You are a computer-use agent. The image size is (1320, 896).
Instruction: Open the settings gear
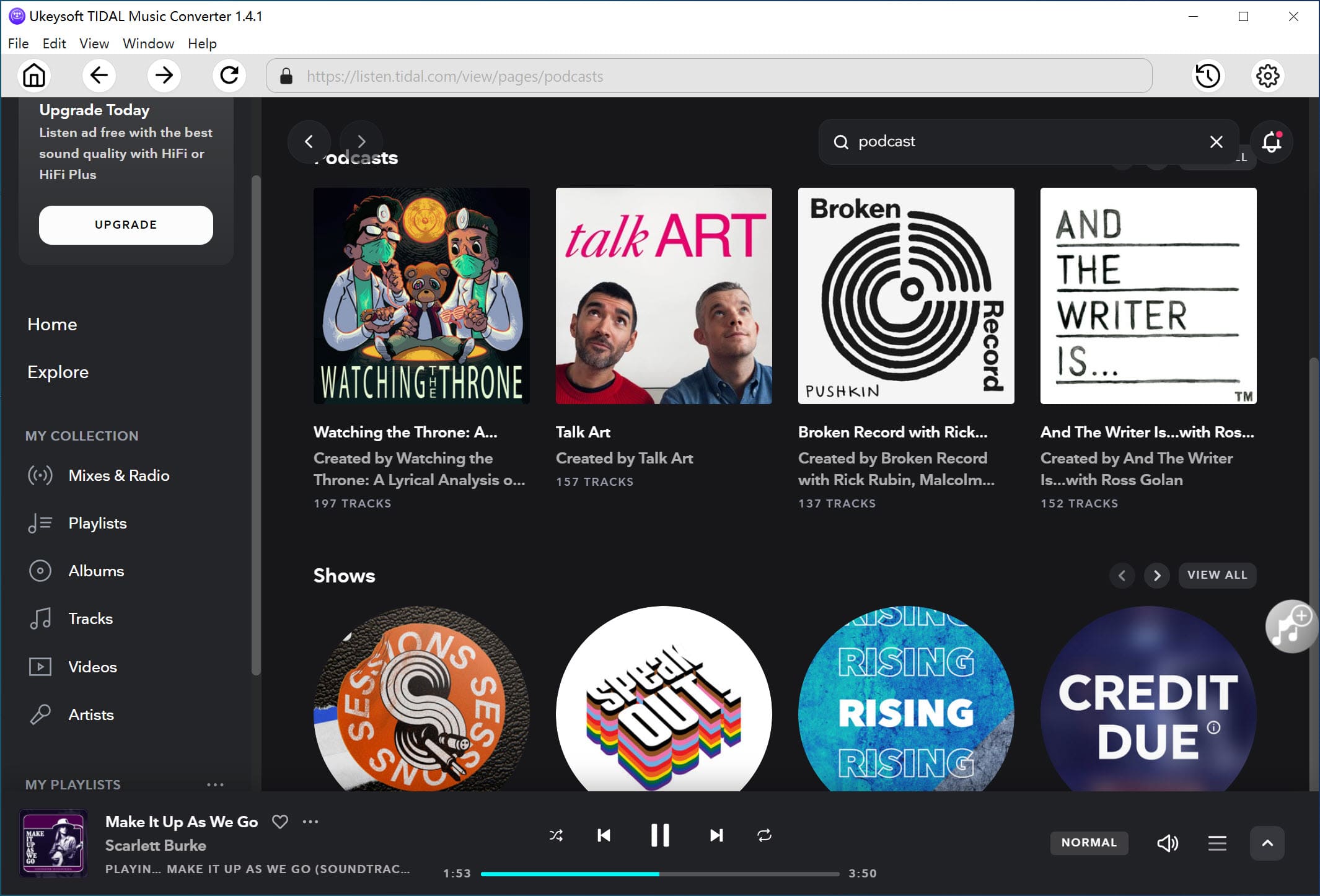(1267, 76)
